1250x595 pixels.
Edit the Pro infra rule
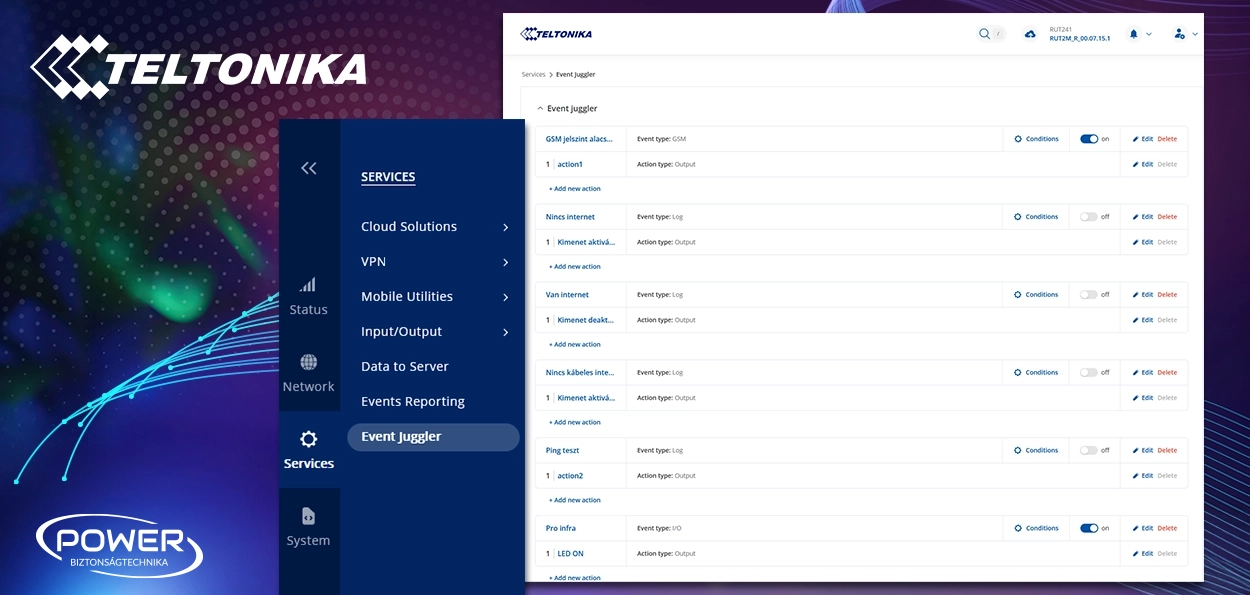tap(1142, 528)
